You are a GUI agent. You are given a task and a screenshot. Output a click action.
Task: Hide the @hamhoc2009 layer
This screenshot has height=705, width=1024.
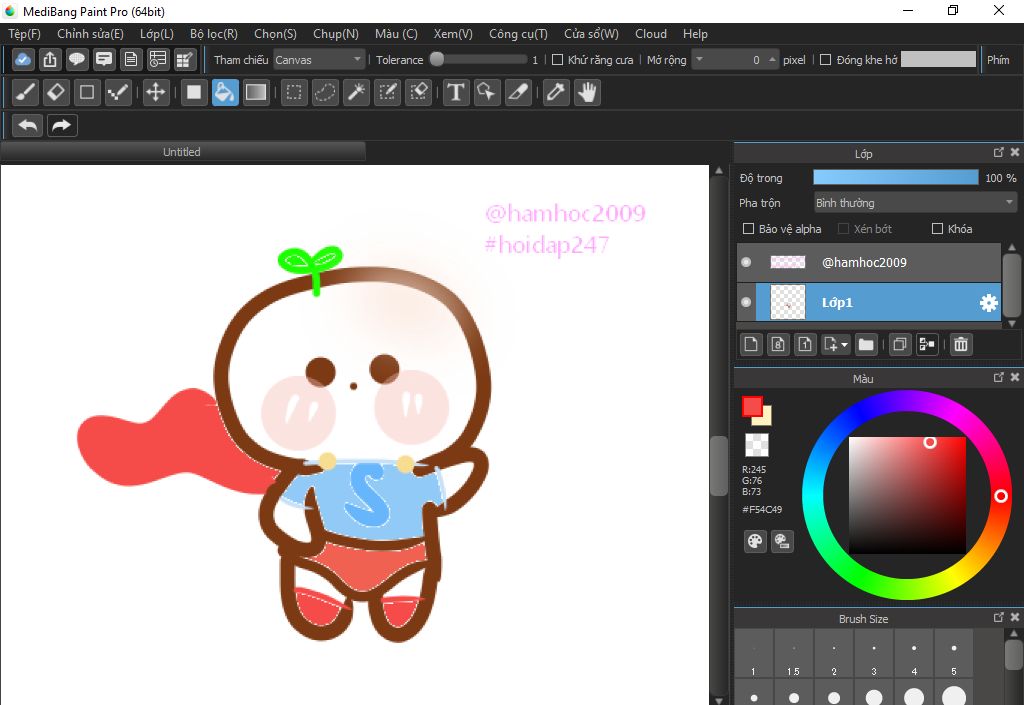tap(746, 263)
